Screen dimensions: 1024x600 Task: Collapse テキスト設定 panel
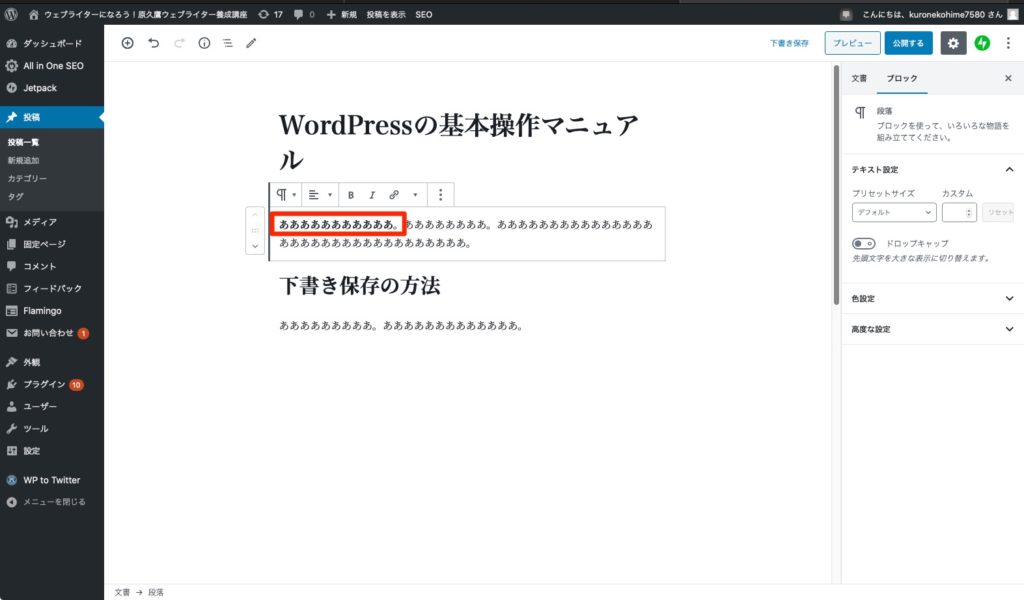pyautogui.click(x=932, y=170)
